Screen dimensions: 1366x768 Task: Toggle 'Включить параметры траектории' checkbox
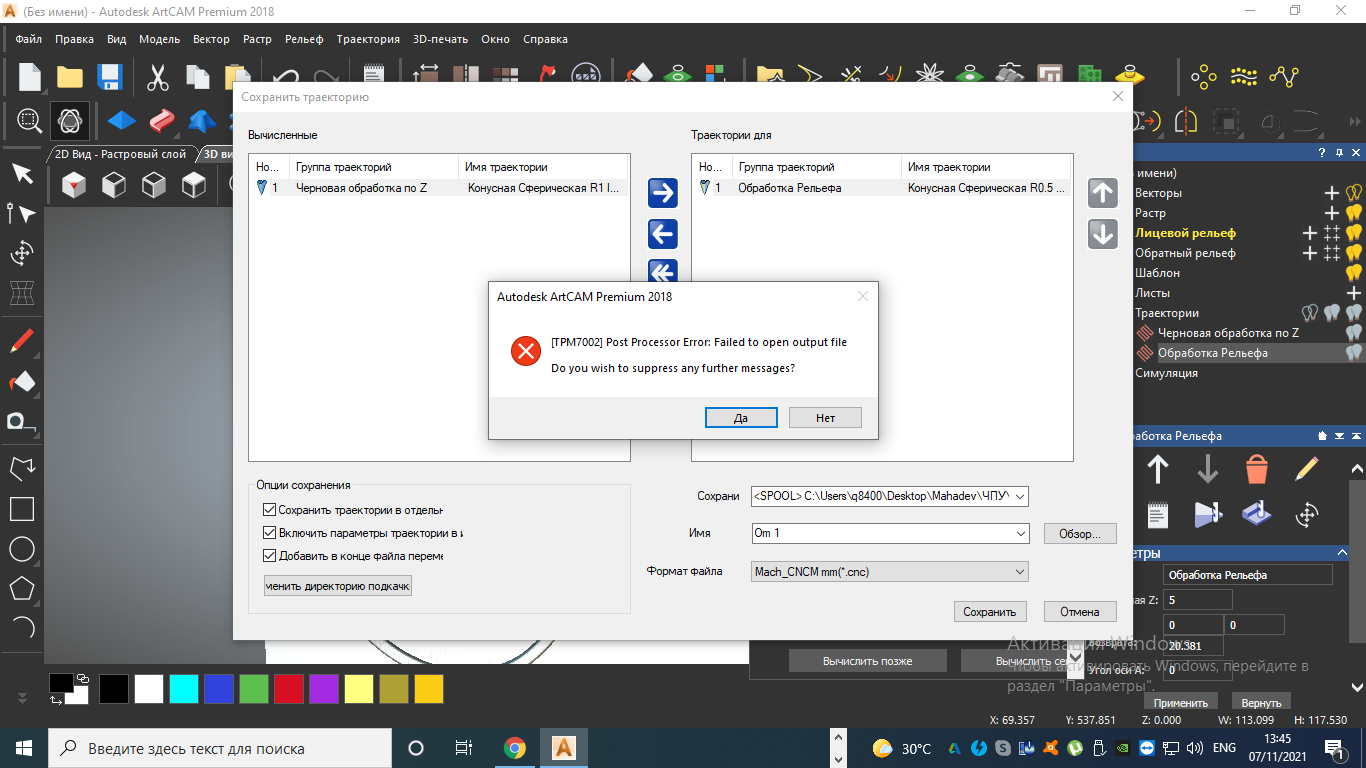click(x=269, y=533)
